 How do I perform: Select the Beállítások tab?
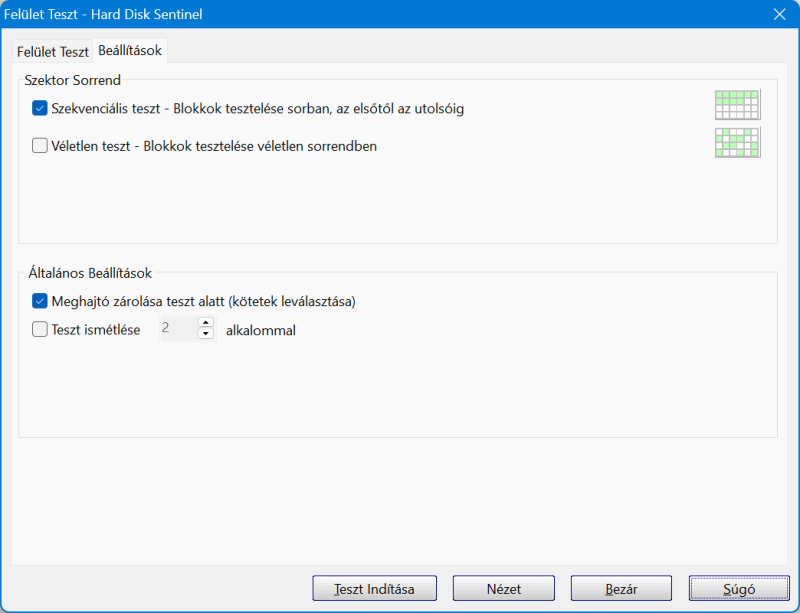(x=130, y=51)
